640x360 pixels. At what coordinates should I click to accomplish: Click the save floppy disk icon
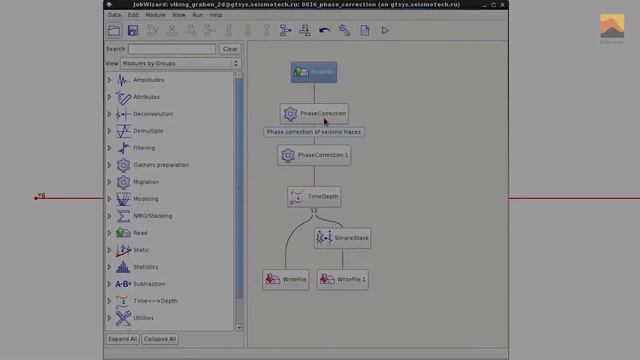tap(133, 30)
